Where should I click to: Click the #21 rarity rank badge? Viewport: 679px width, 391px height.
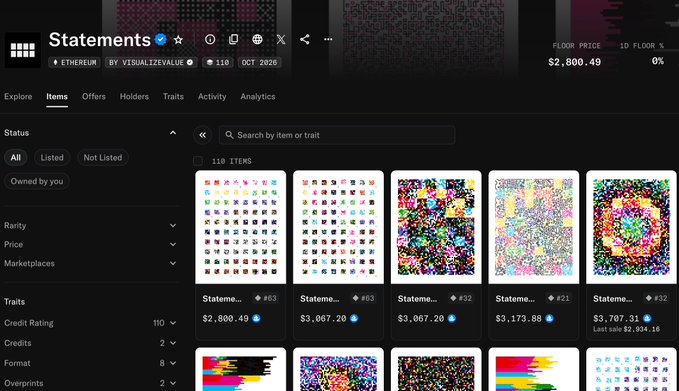pos(559,298)
